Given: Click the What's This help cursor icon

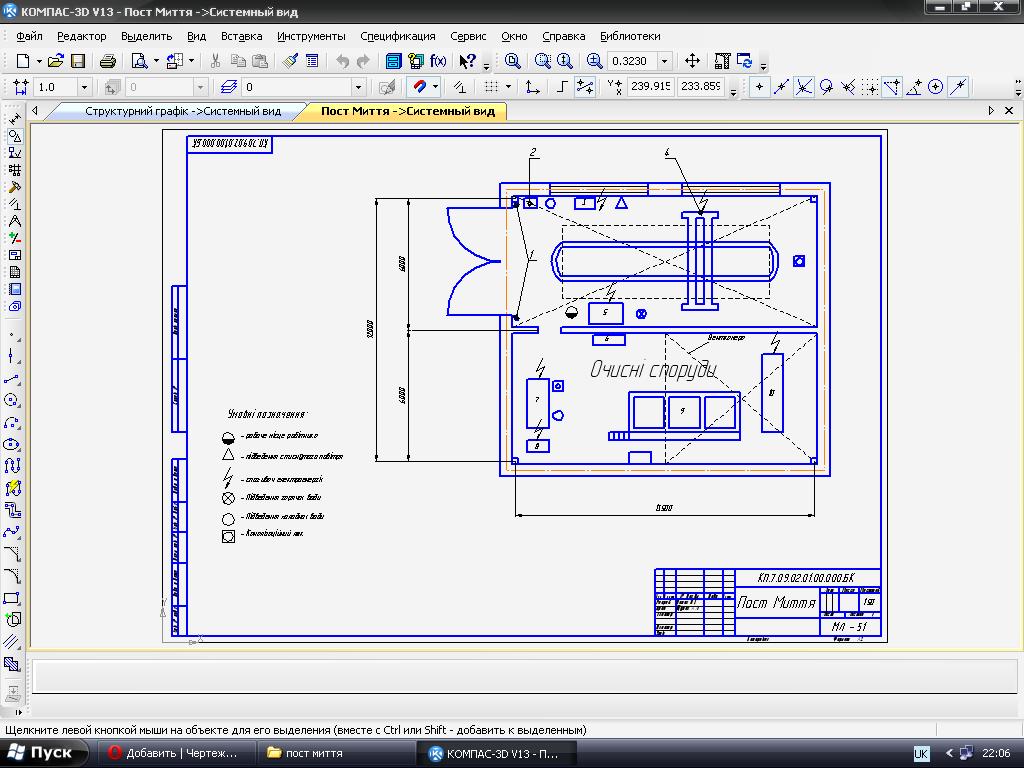Looking at the screenshot, I should point(467,61).
